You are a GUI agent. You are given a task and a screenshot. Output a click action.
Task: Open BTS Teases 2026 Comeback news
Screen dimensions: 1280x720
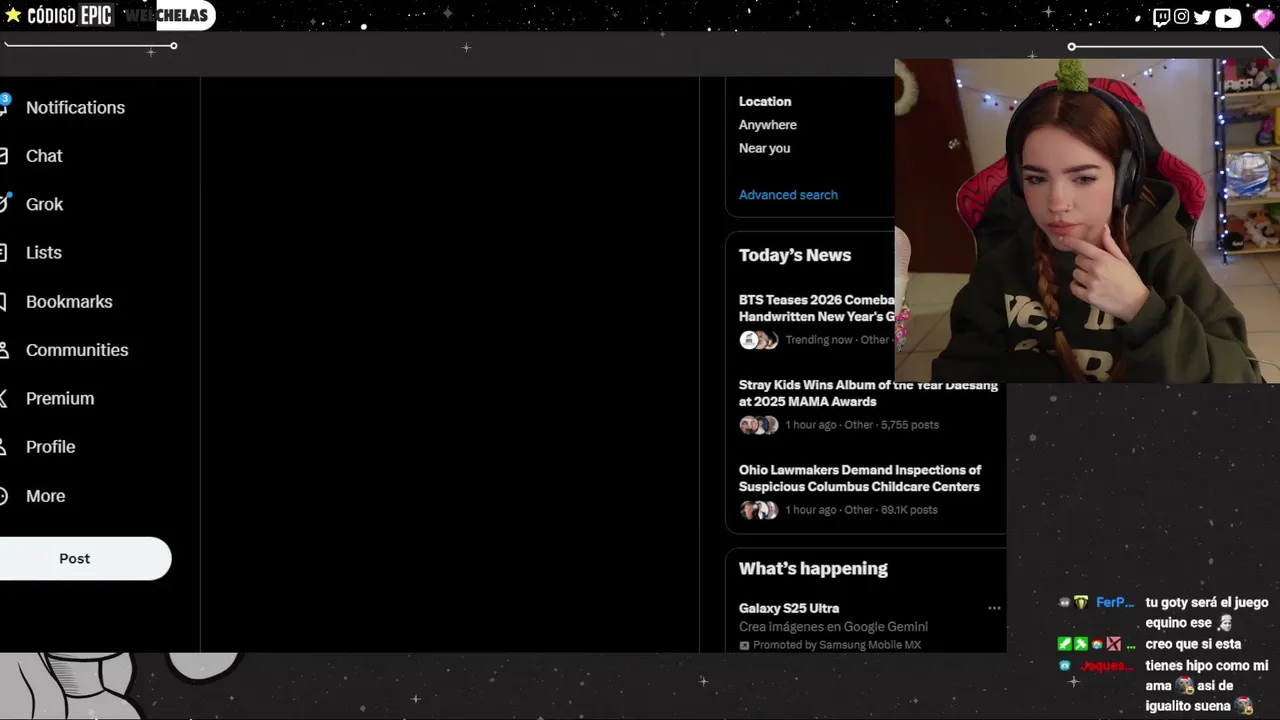[x=817, y=308]
